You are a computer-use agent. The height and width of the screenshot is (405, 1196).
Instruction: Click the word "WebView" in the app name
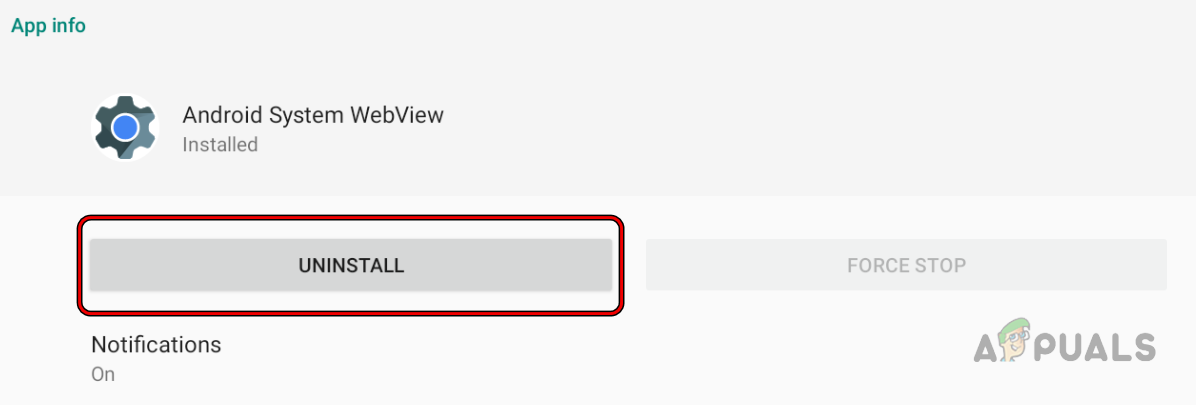point(397,115)
